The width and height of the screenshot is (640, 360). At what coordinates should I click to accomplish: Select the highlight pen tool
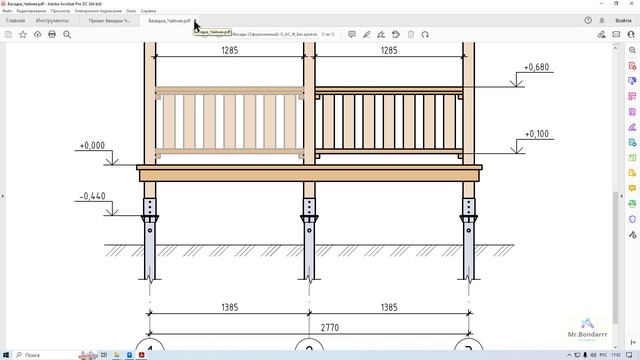(367, 35)
